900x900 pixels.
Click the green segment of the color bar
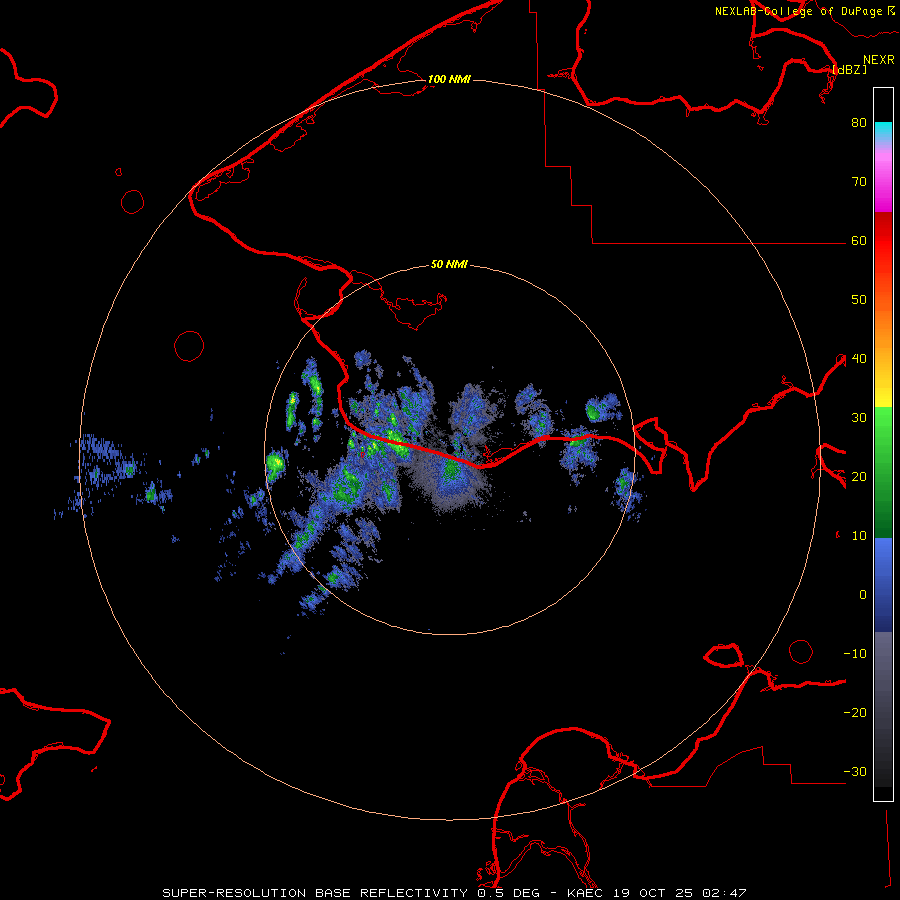(883, 472)
